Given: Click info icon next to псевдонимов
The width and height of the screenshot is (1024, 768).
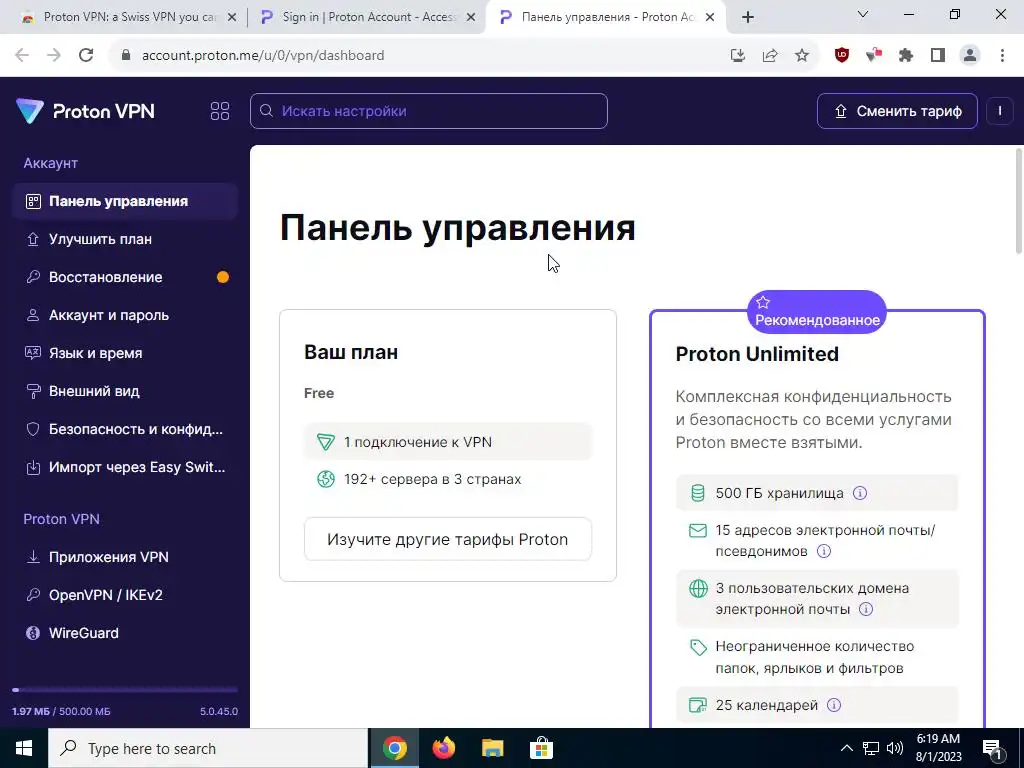Looking at the screenshot, I should coord(824,551).
